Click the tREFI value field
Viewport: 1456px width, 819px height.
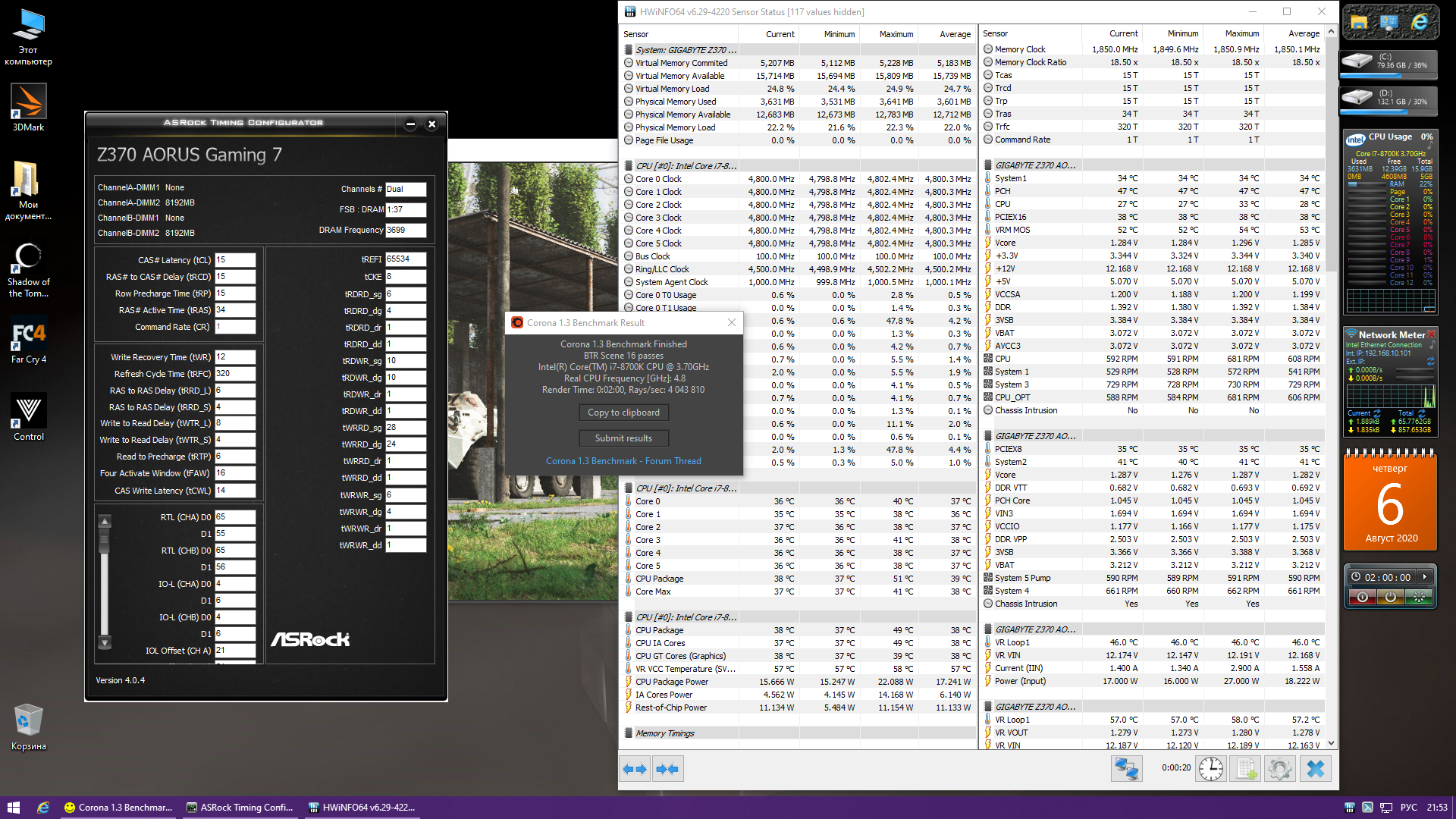405,259
